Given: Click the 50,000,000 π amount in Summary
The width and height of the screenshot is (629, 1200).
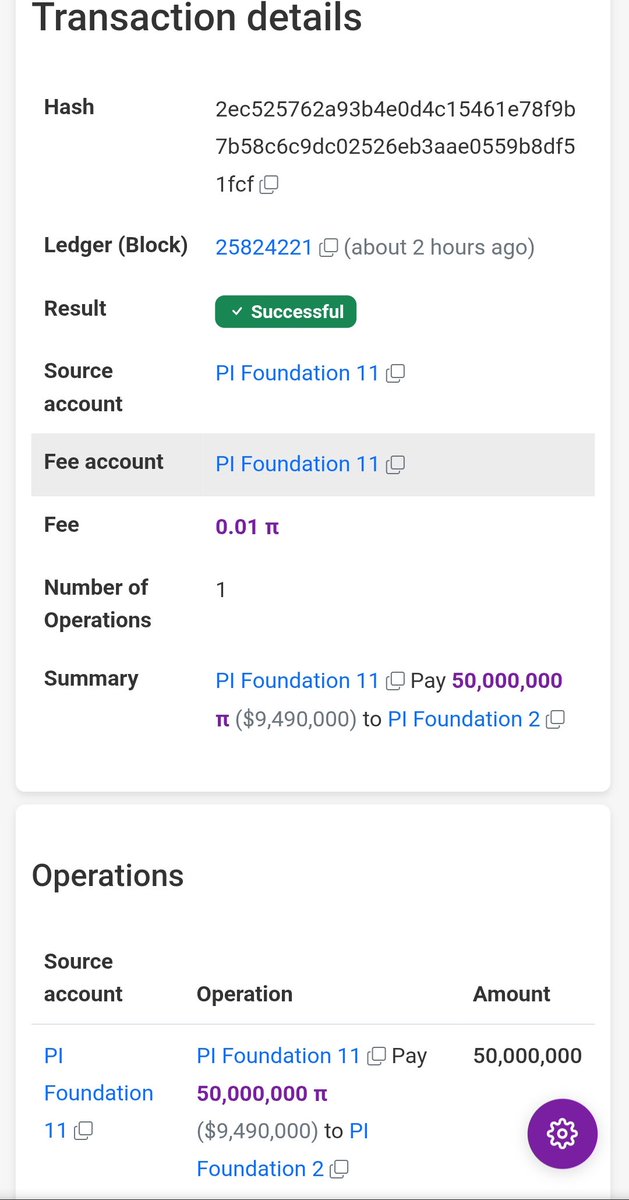Looking at the screenshot, I should coord(389,700).
